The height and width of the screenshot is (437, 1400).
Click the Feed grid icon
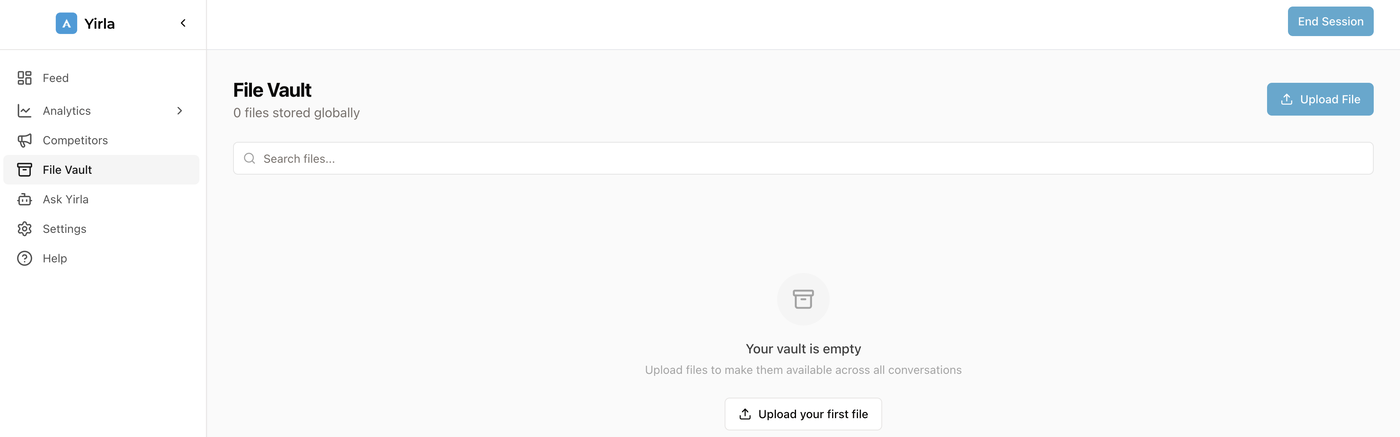[x=25, y=78]
